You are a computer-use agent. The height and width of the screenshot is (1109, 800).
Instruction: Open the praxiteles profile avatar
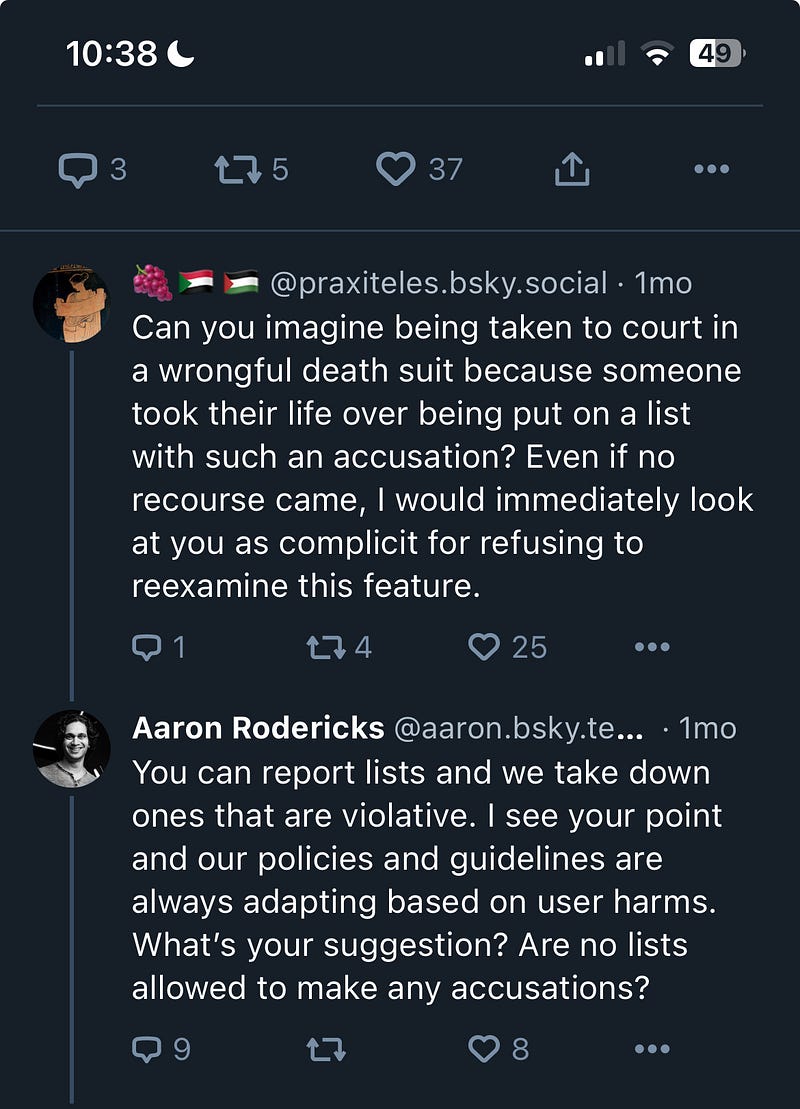pos(72,304)
